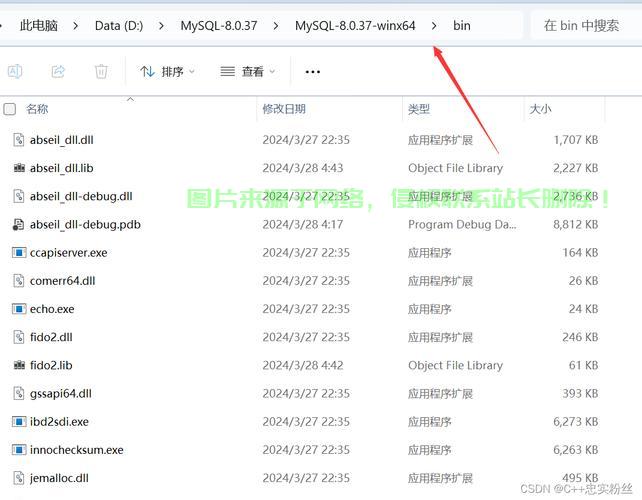
Task: Click the file name ccapiserver.exe
Action: pos(68,253)
